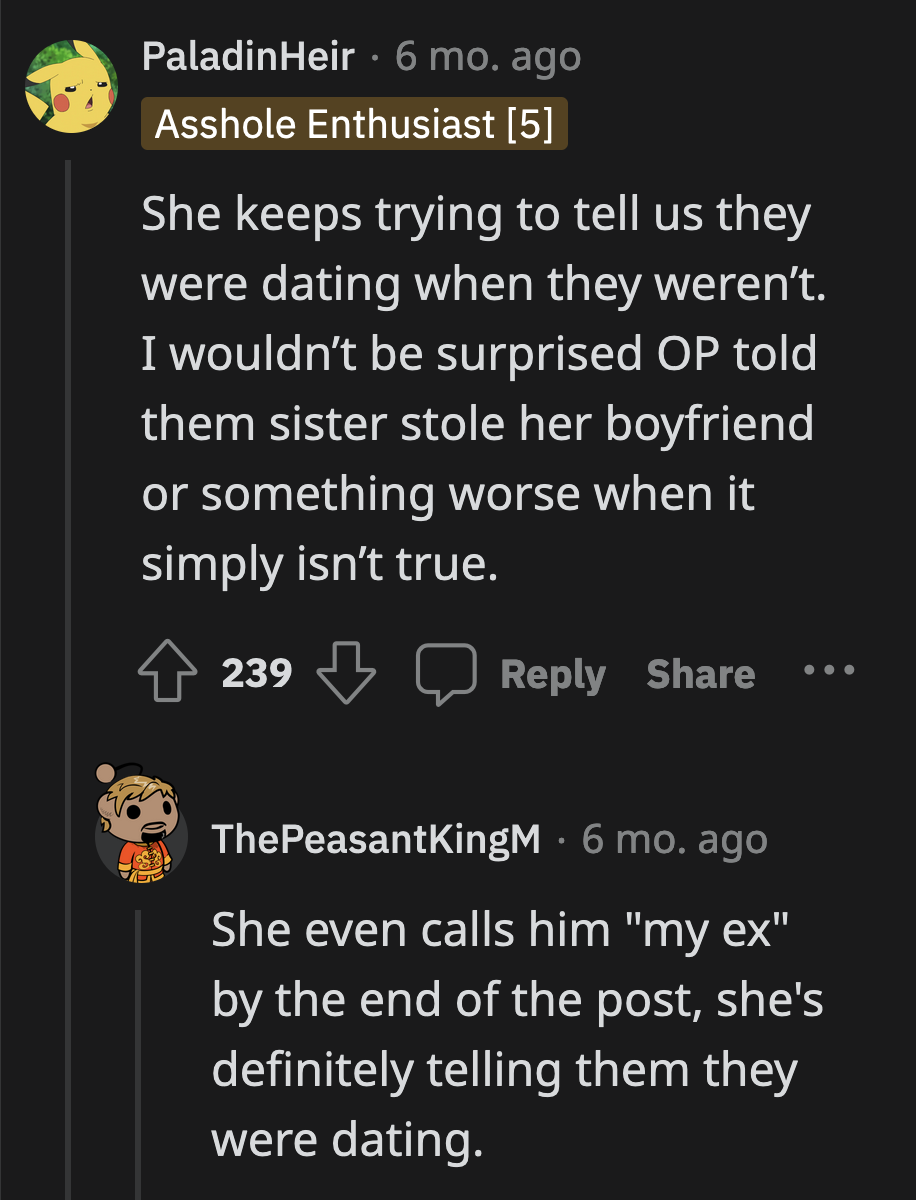Screen dimensions: 916x1200
Task: Open PaladinHeir's profile
Action: (250, 56)
